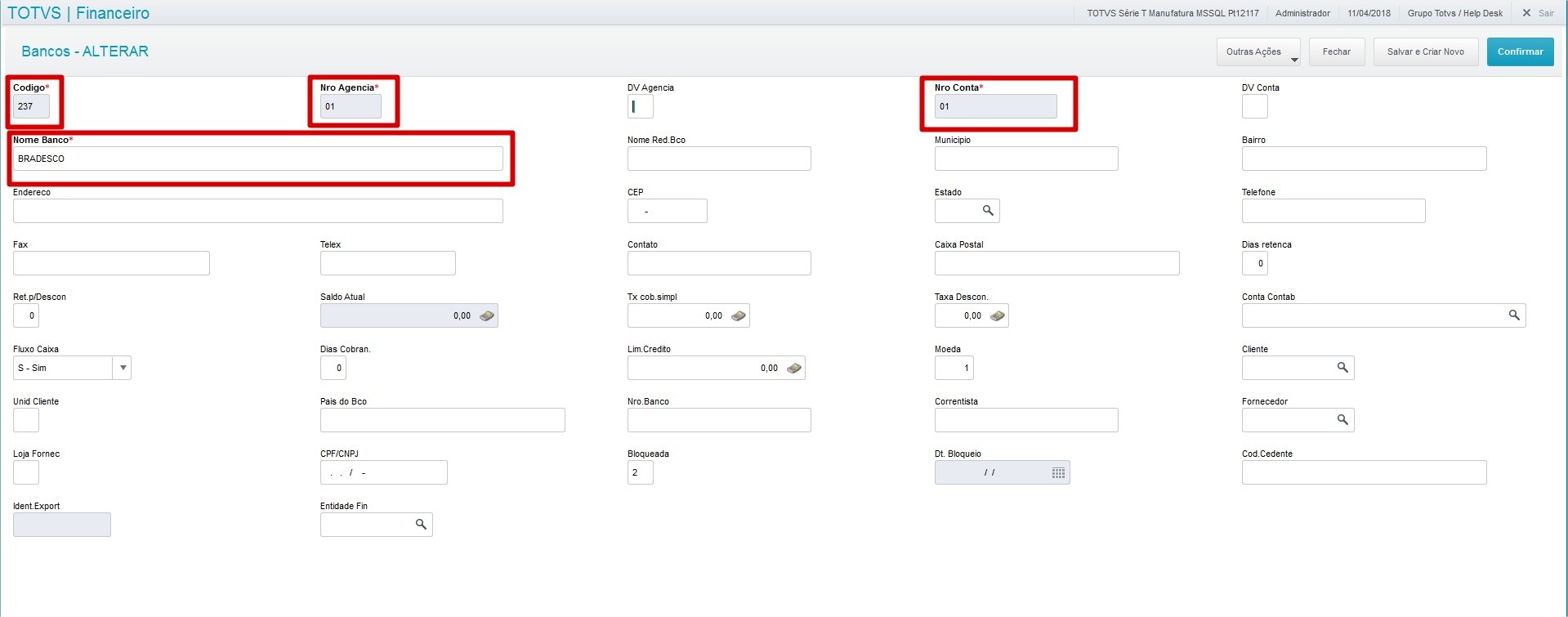Screen dimensions: 1568x617
Task: Open the Fornecedor lookup magnifier icon
Action: tap(1342, 420)
